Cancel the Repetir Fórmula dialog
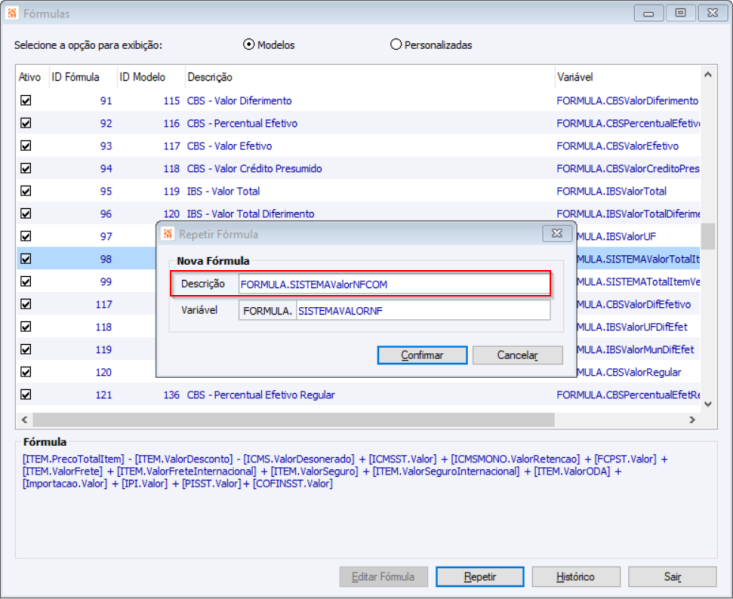Screen dimensions: 733x599 tap(517, 355)
